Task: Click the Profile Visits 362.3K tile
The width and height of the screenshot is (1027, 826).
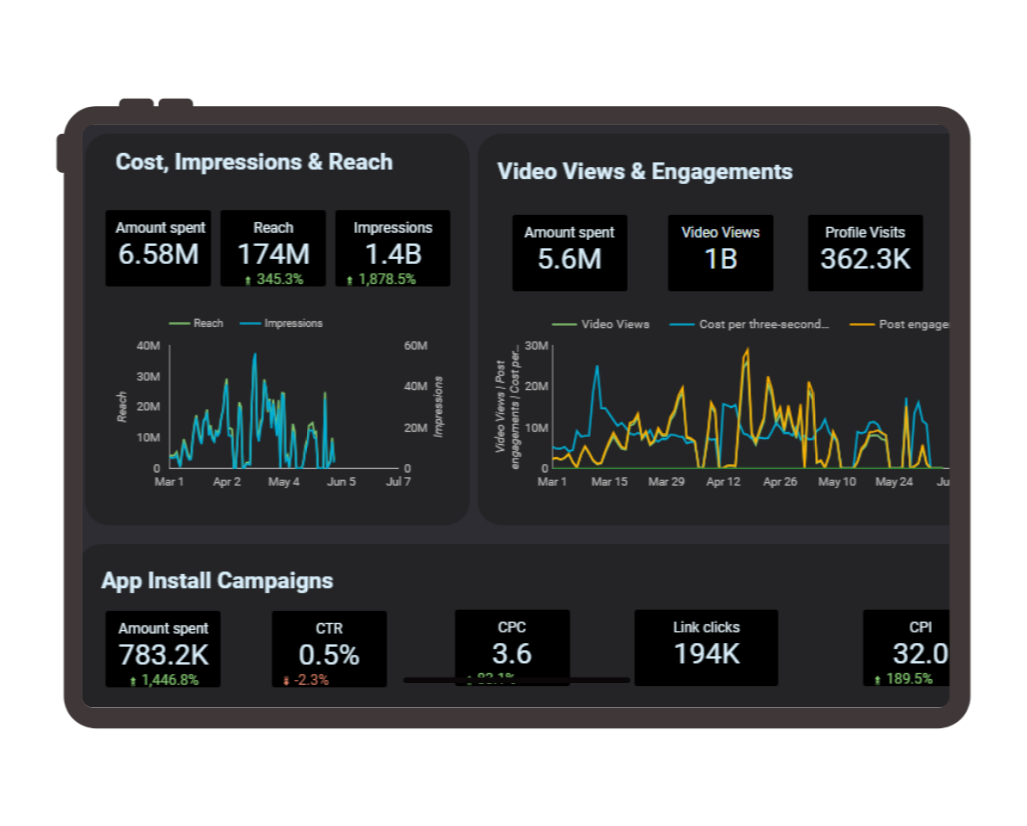Action: pyautogui.click(x=864, y=252)
